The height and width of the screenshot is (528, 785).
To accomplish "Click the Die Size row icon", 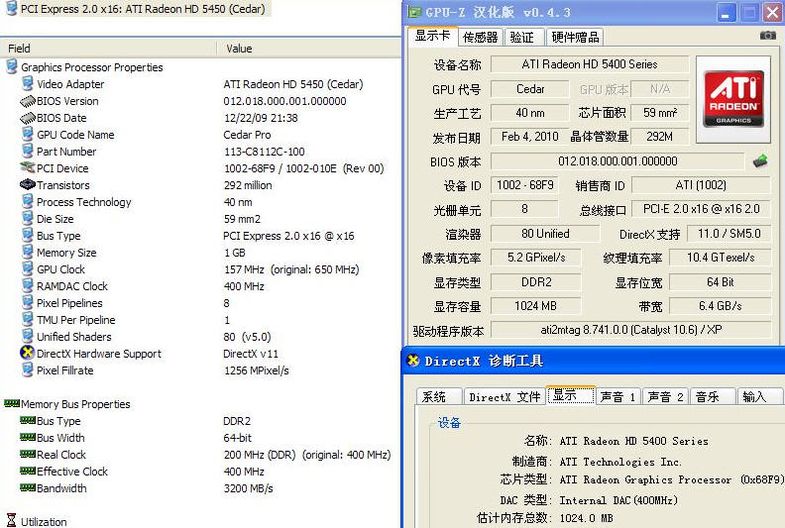I will tap(28, 219).
